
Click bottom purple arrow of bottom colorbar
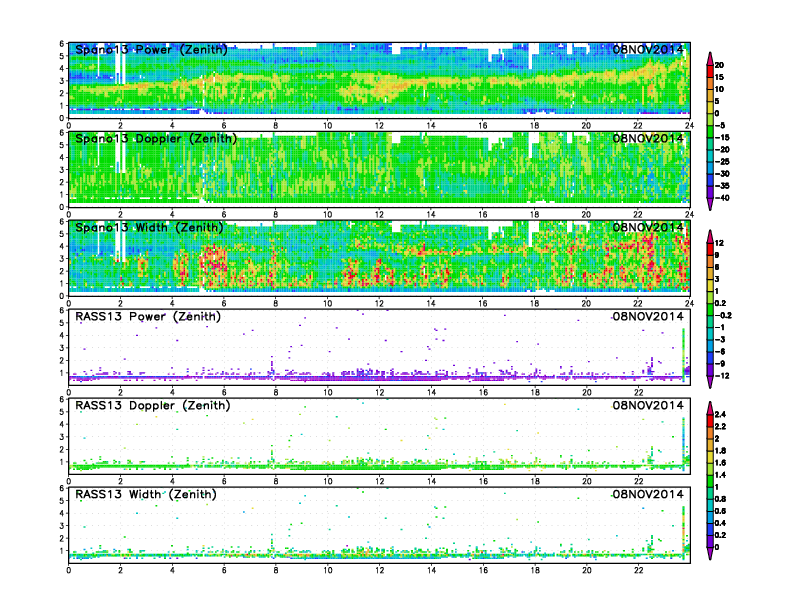[x=710, y=554]
